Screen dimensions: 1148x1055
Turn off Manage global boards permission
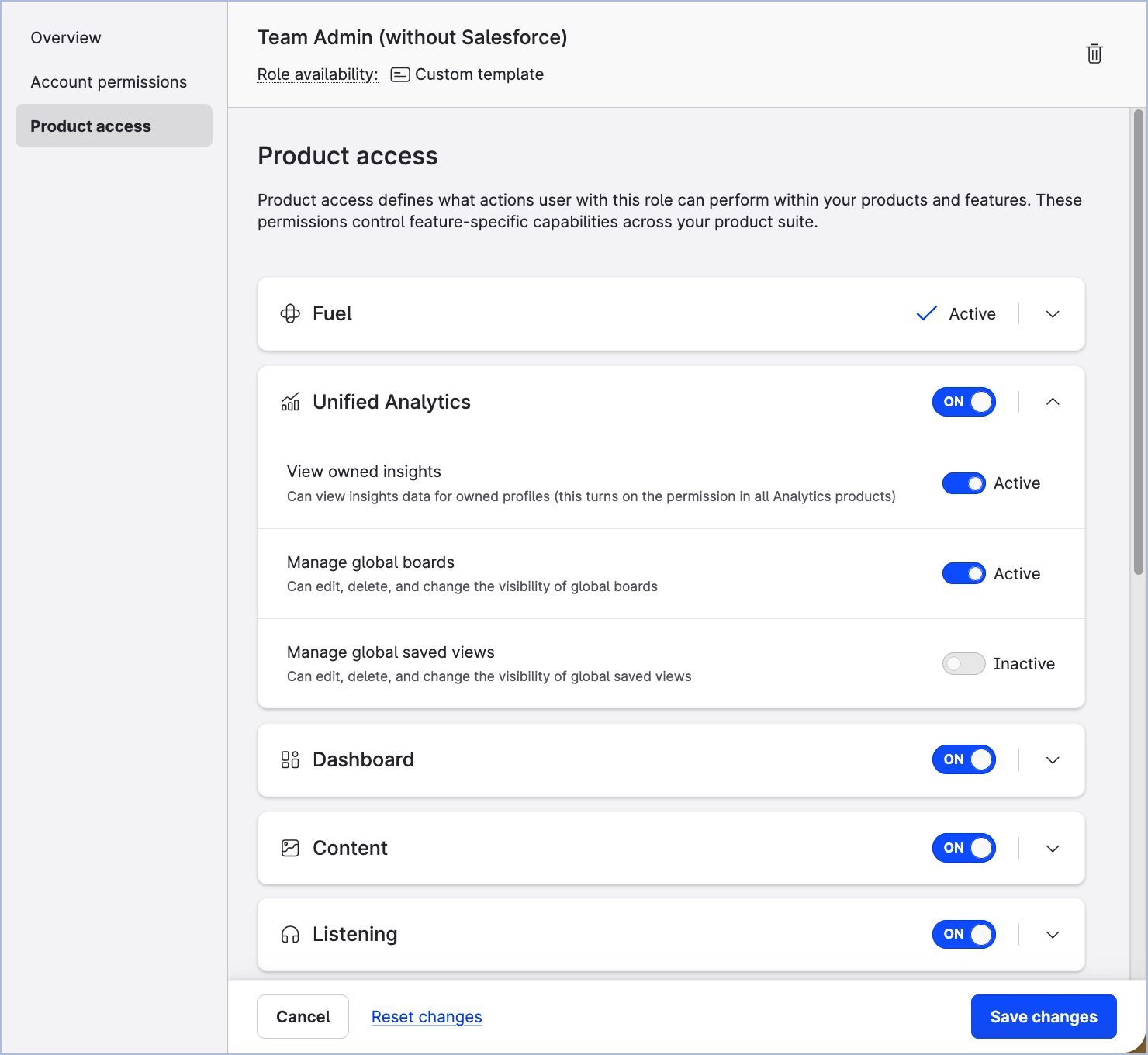point(963,574)
